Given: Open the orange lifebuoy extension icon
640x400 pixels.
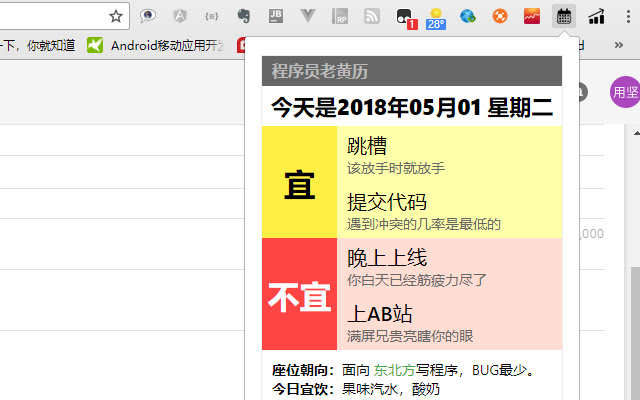Looking at the screenshot, I should point(500,16).
